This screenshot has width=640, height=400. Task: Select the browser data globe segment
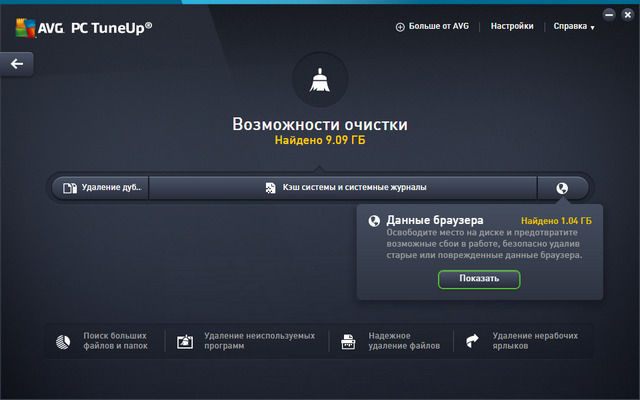[x=562, y=187]
